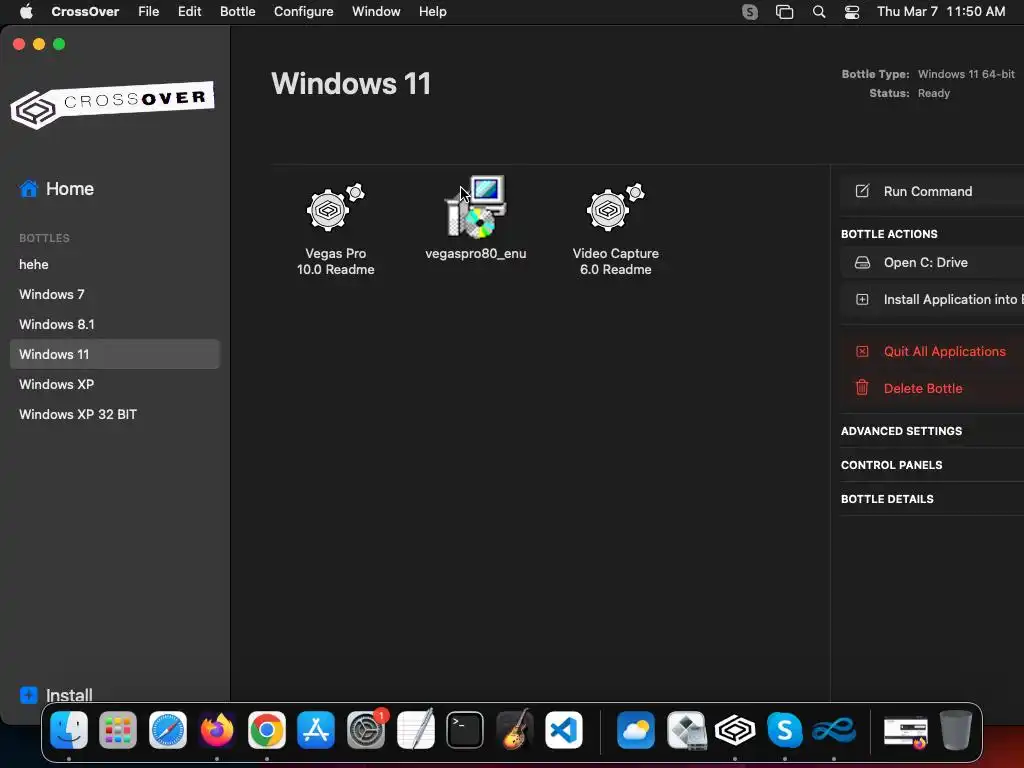The height and width of the screenshot is (768, 1024).
Task: Open Finder from the Dock
Action: pos(69,730)
